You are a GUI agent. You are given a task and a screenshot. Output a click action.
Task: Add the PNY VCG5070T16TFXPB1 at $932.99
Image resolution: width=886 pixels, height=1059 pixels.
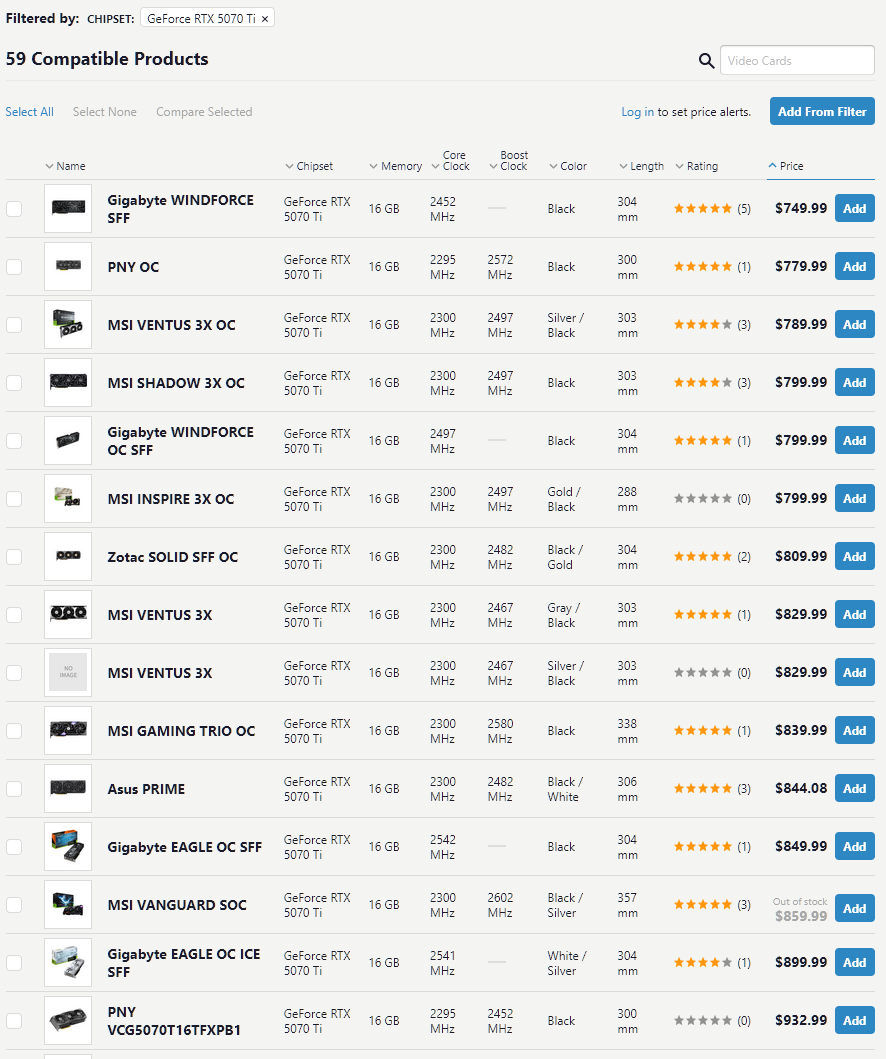(854, 1021)
